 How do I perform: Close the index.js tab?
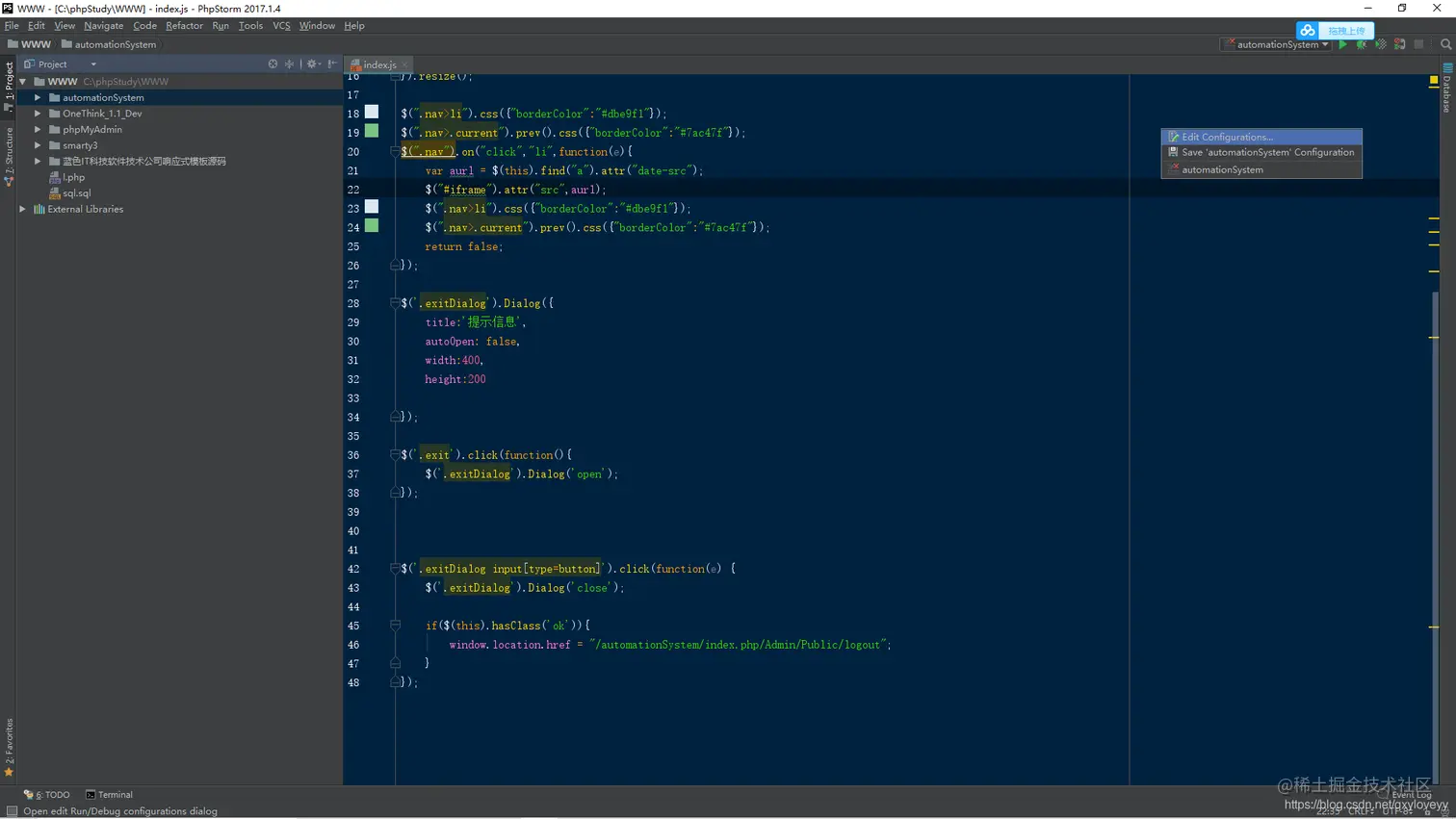pyautogui.click(x=404, y=64)
